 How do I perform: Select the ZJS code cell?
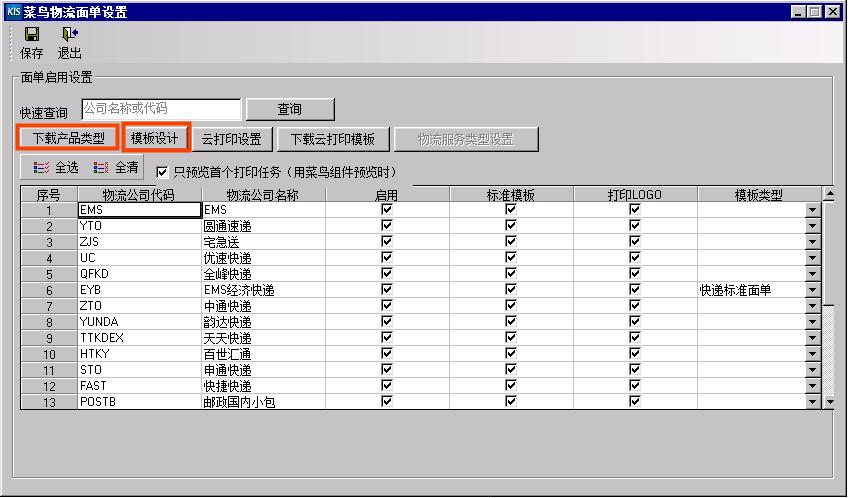click(140, 242)
